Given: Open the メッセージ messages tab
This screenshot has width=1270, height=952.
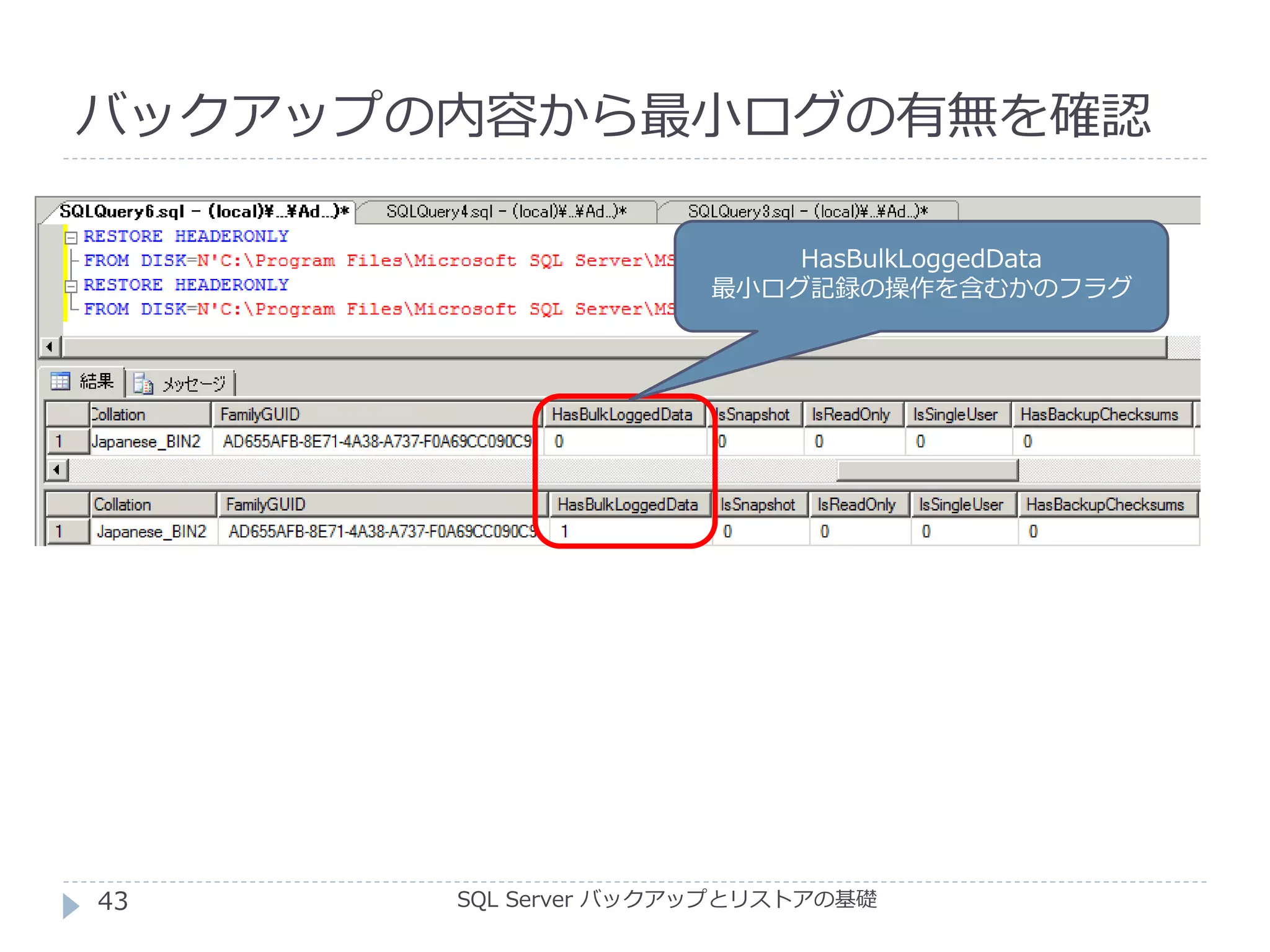Looking at the screenshot, I should [x=181, y=383].
